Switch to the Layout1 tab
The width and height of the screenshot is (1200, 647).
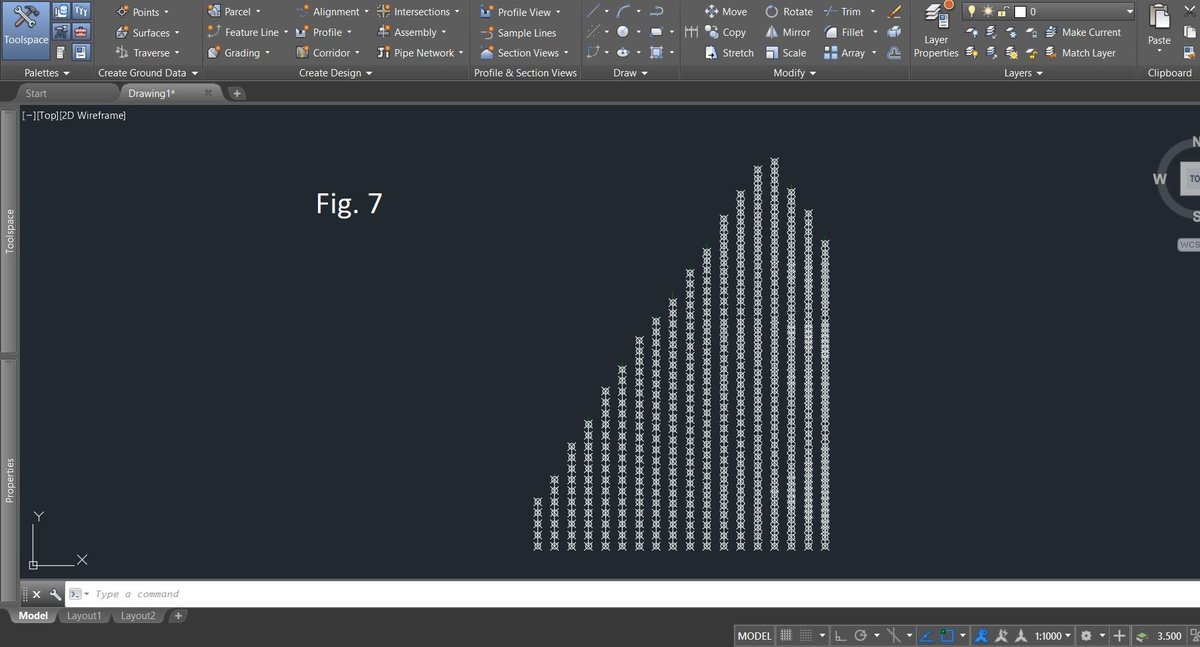coord(84,616)
